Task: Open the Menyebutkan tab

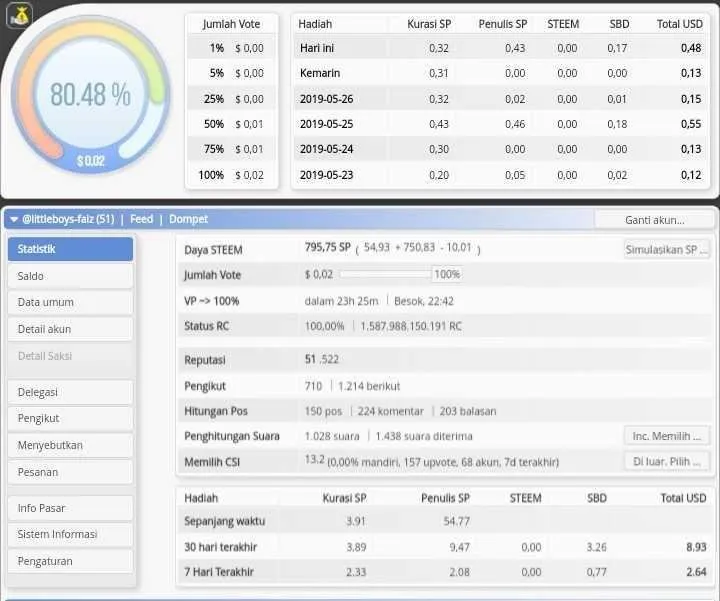Action: 70,445
